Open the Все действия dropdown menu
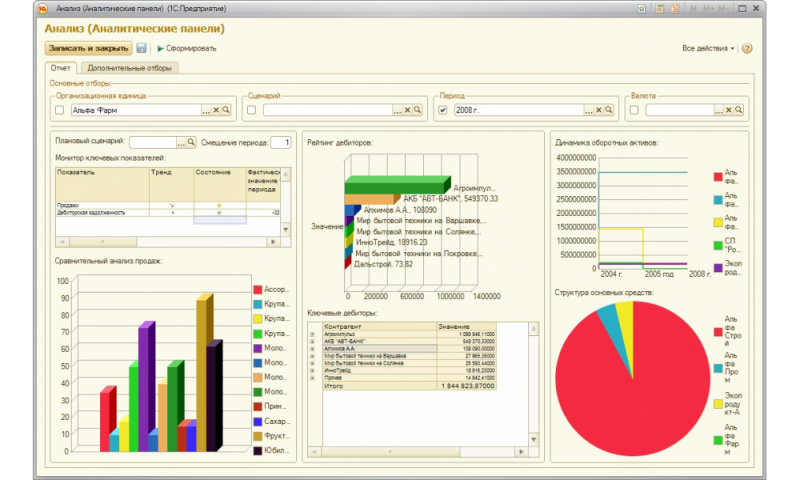Screen dimensions: 800x480 tap(708, 48)
